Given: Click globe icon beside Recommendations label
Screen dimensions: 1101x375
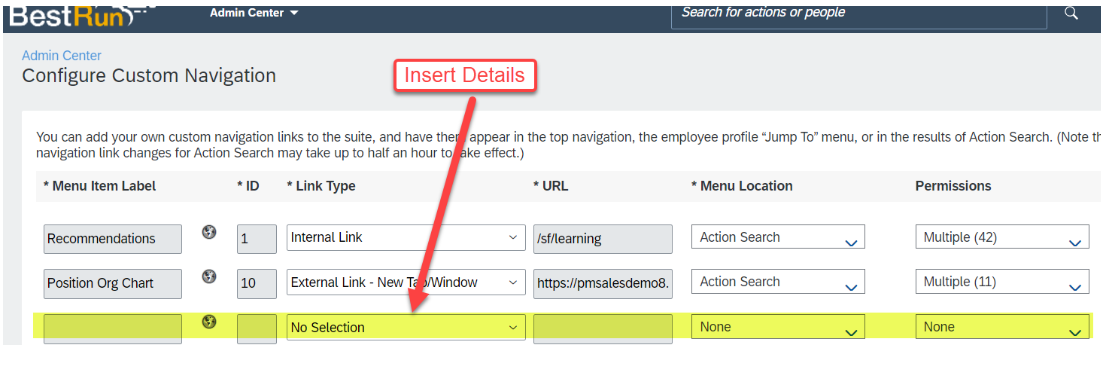Looking at the screenshot, I should 209,232.
